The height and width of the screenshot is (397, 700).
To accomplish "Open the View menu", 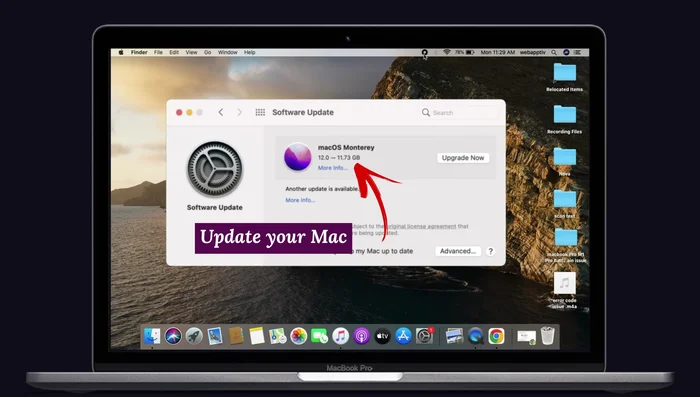I will click(x=192, y=52).
